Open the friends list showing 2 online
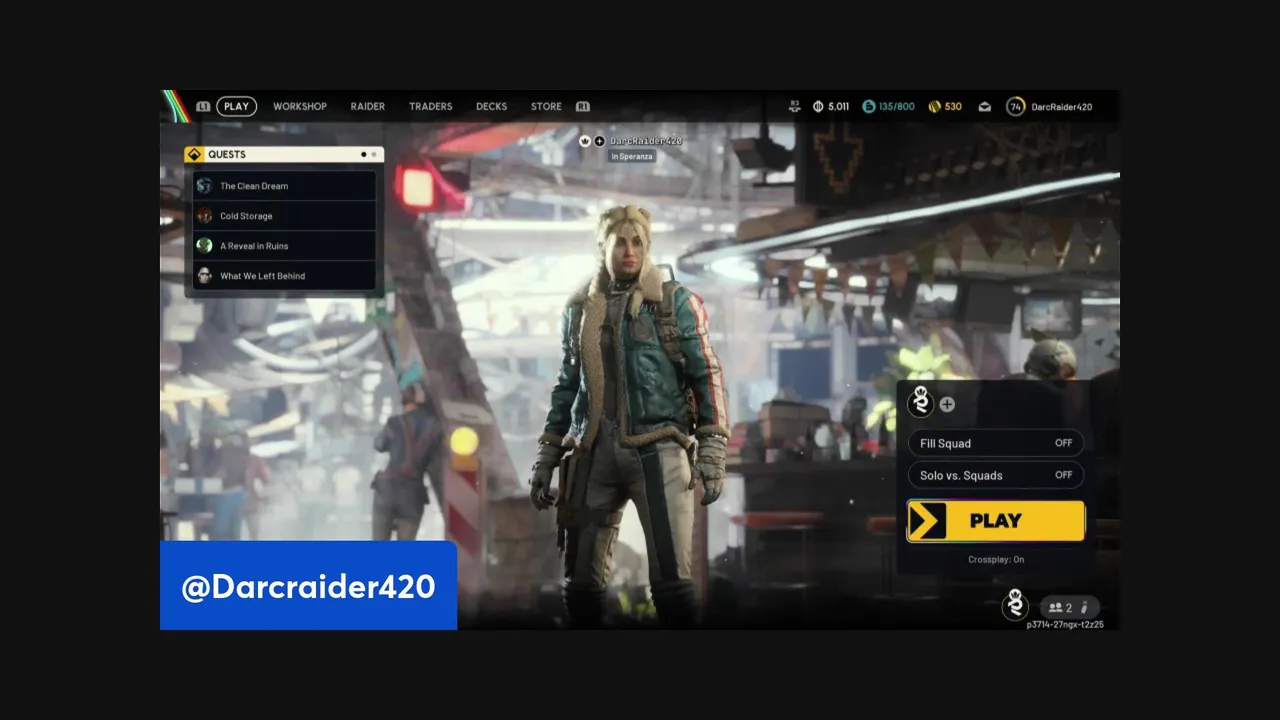This screenshot has height=720, width=1280. (1060, 608)
